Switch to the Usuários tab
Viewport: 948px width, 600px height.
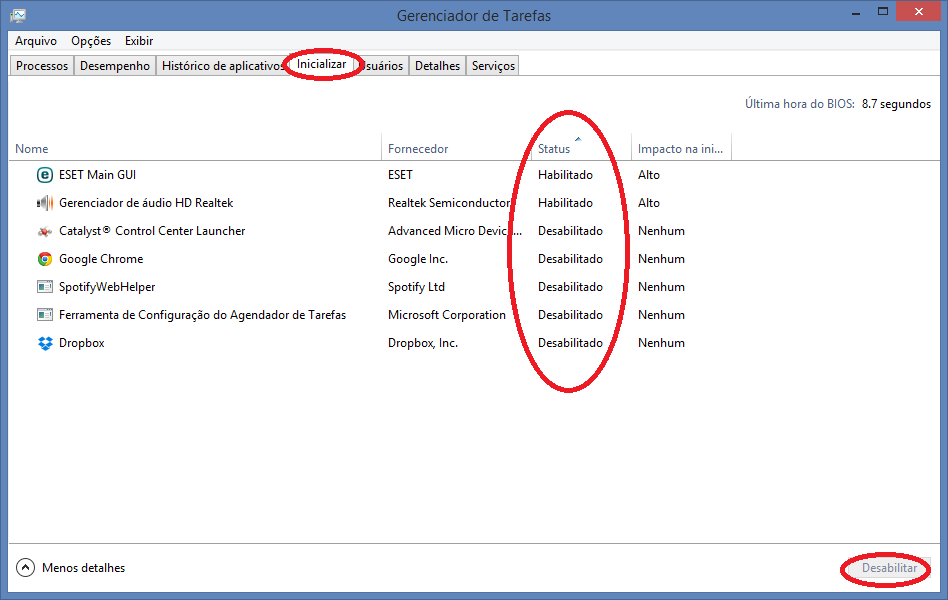[x=382, y=65]
